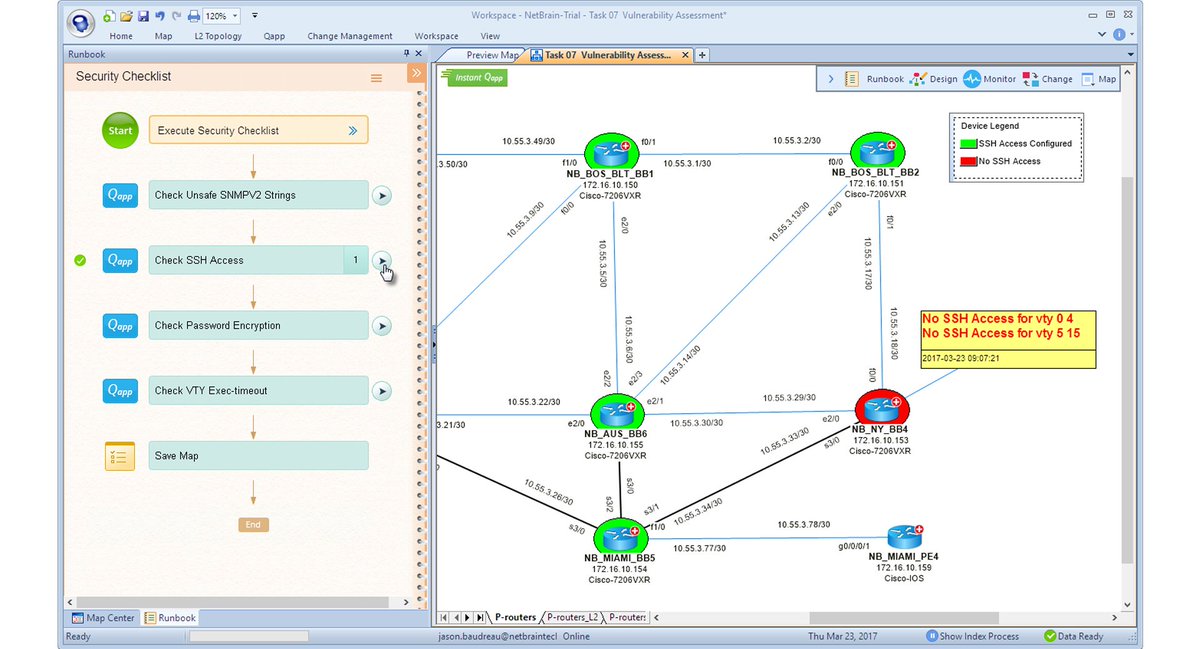Click the open folder icon
1200x649 pixels.
(x=126, y=16)
